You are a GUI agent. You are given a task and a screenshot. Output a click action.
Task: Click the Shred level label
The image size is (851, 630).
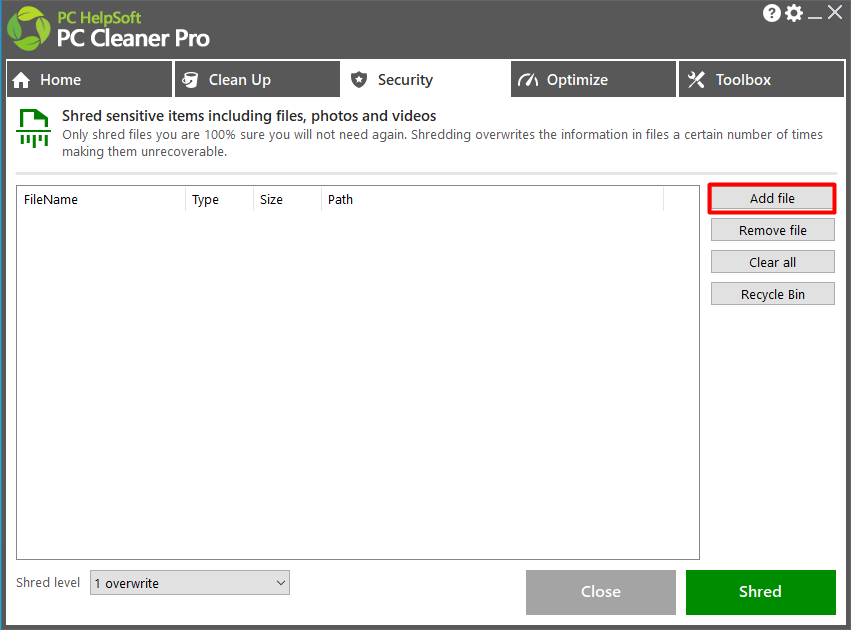pyautogui.click(x=48, y=583)
